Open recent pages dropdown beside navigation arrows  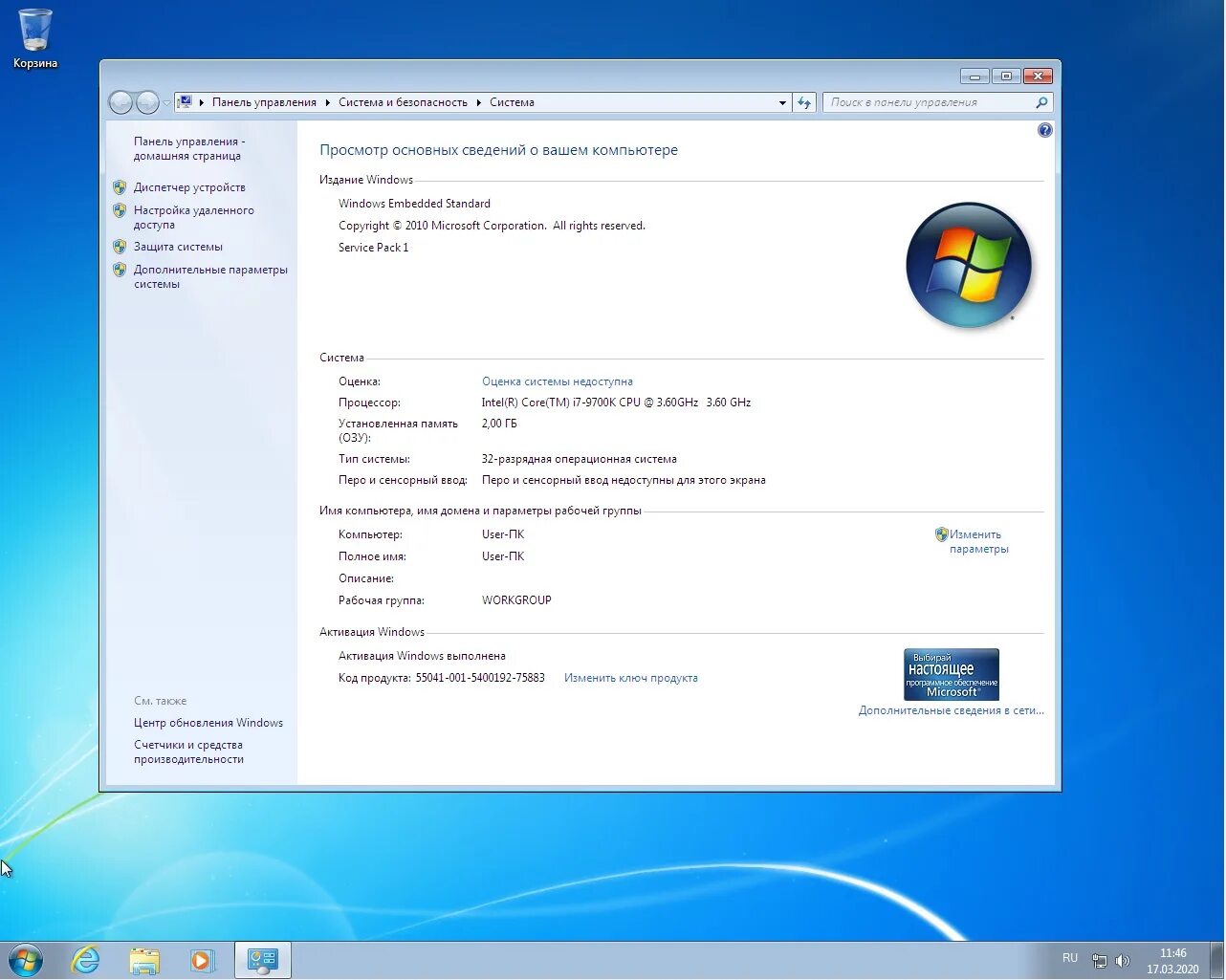[166, 102]
